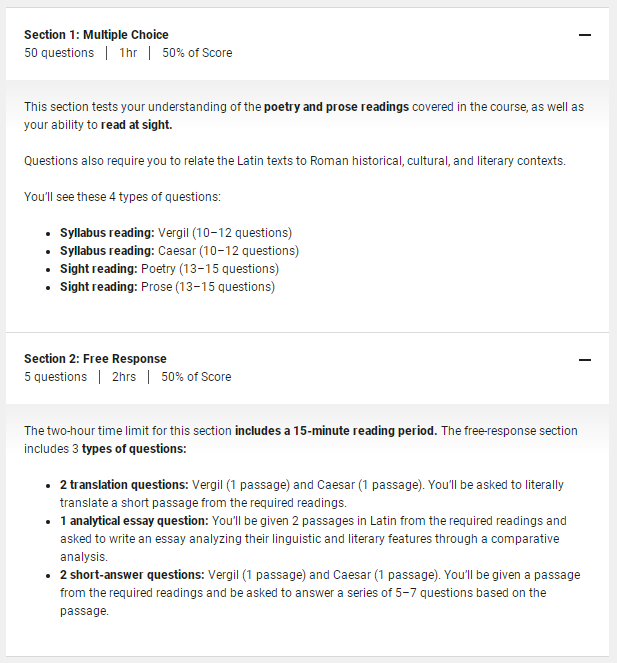617x663 pixels.
Task: Select the "Sight reading: Prose" bullet item
Action: click(x=167, y=287)
